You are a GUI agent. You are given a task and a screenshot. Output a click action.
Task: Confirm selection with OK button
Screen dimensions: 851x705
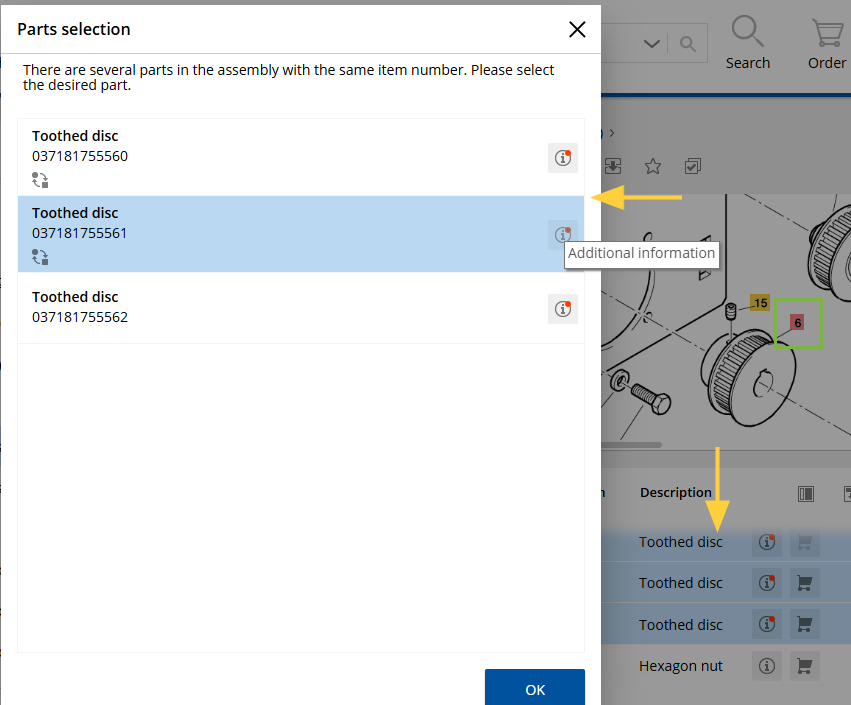(535, 688)
